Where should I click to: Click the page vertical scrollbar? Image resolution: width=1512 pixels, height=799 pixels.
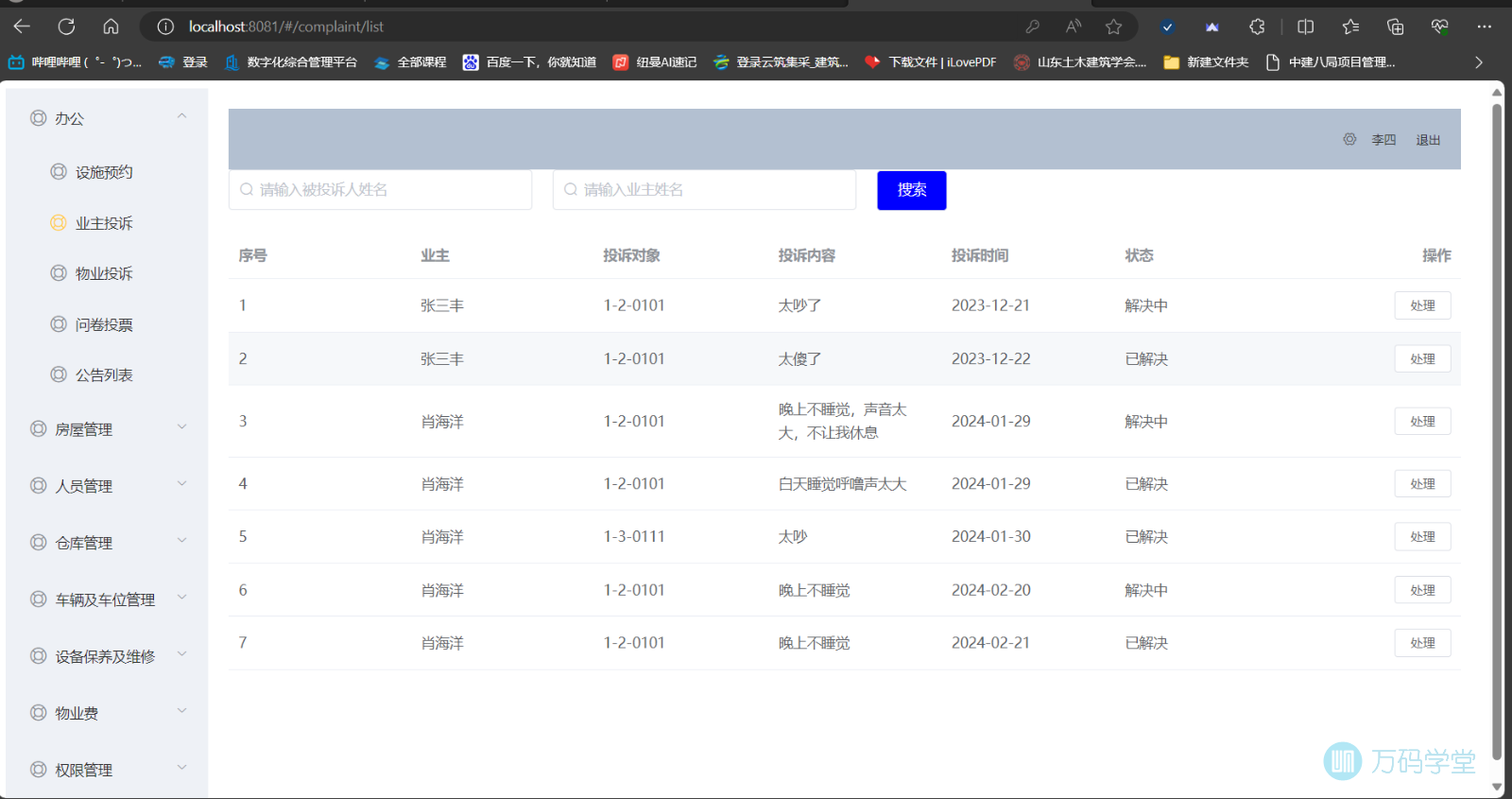pyautogui.click(x=1497, y=431)
